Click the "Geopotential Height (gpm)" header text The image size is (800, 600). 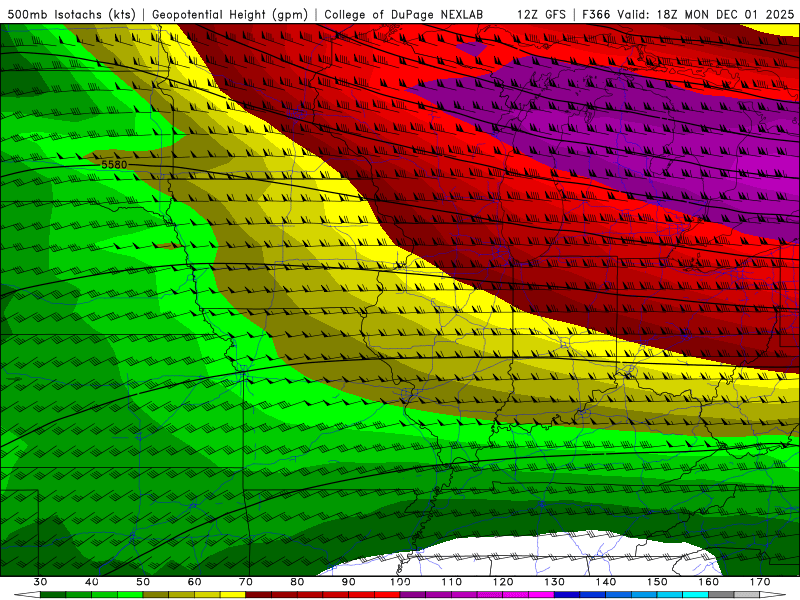pyautogui.click(x=230, y=14)
